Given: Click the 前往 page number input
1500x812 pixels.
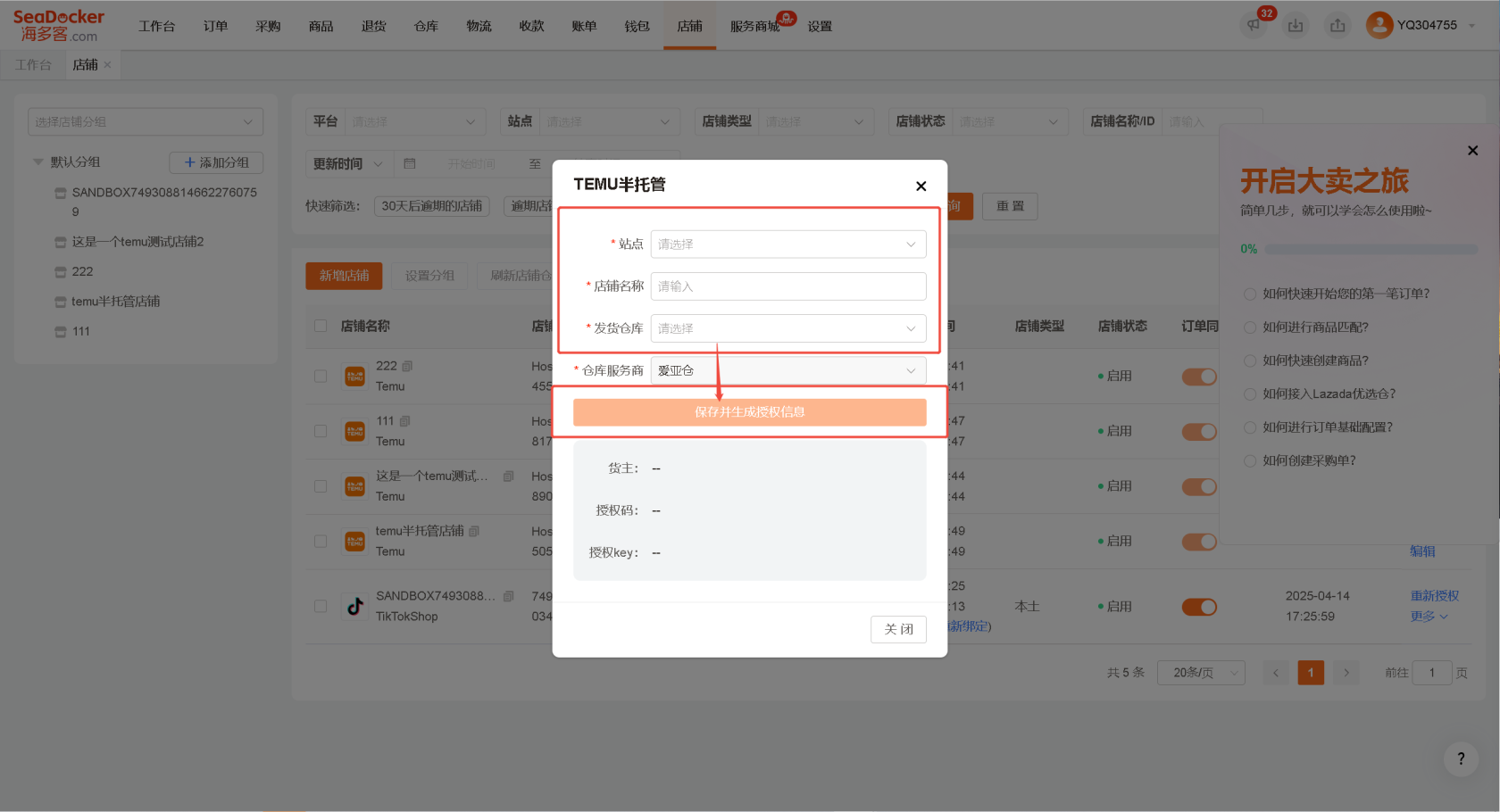Looking at the screenshot, I should tap(1432, 673).
